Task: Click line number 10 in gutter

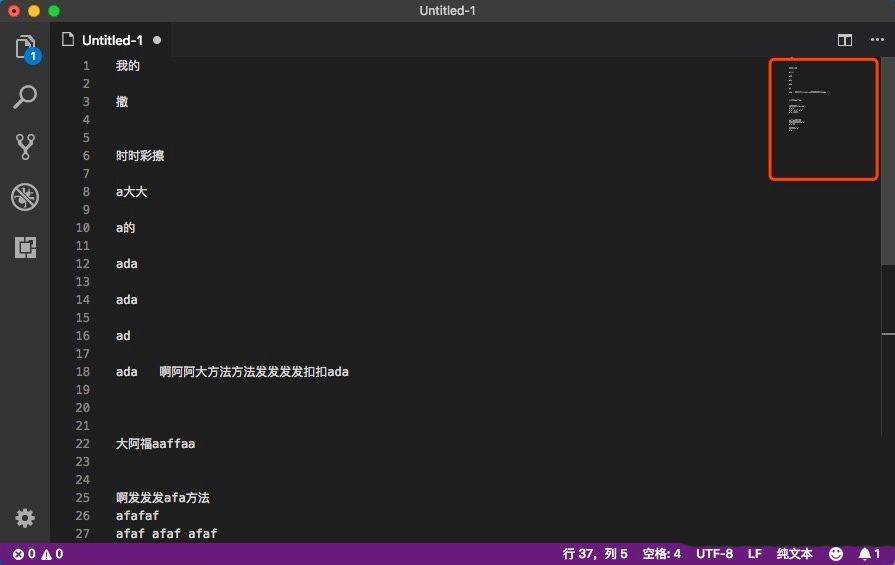Action: pos(83,228)
